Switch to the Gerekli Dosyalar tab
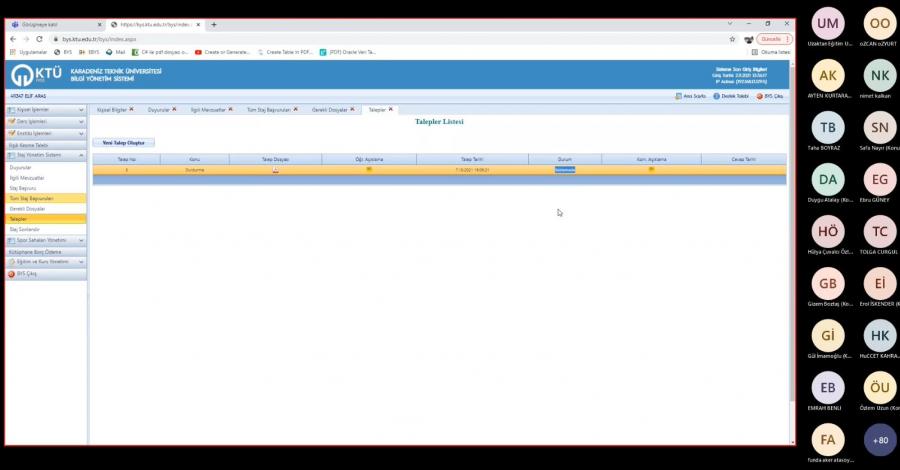 [x=330, y=109]
